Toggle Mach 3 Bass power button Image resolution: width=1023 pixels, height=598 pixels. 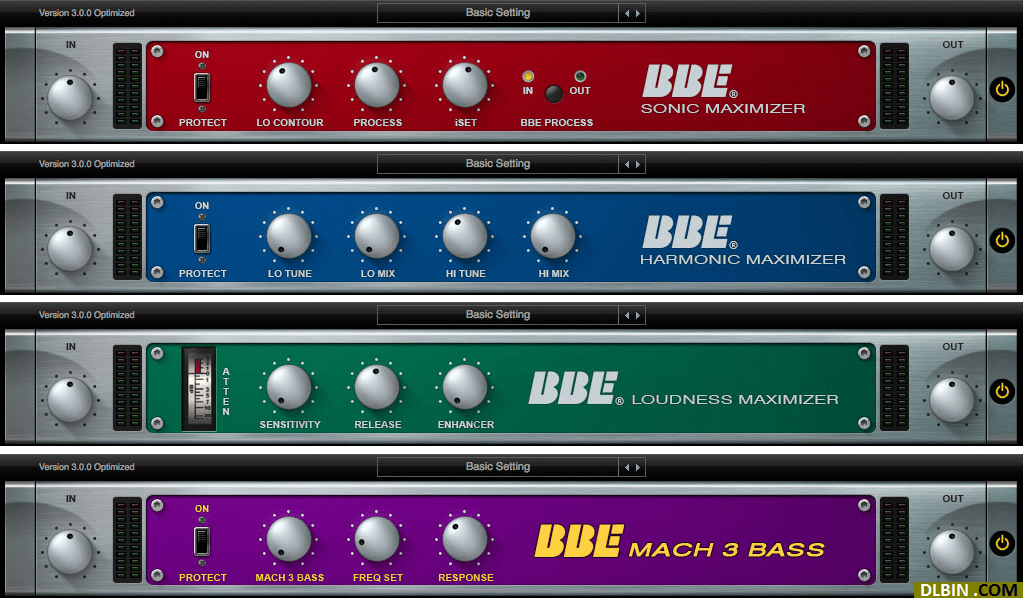(x=1002, y=543)
